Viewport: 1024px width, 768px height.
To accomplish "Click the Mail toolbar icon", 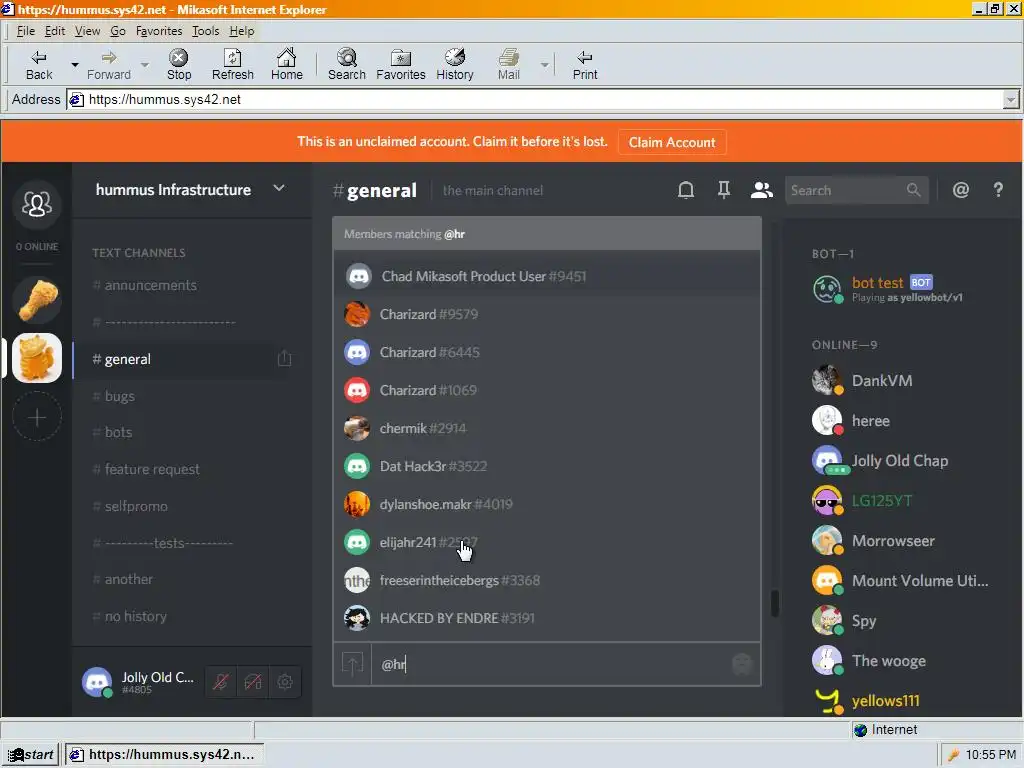I will [x=509, y=65].
